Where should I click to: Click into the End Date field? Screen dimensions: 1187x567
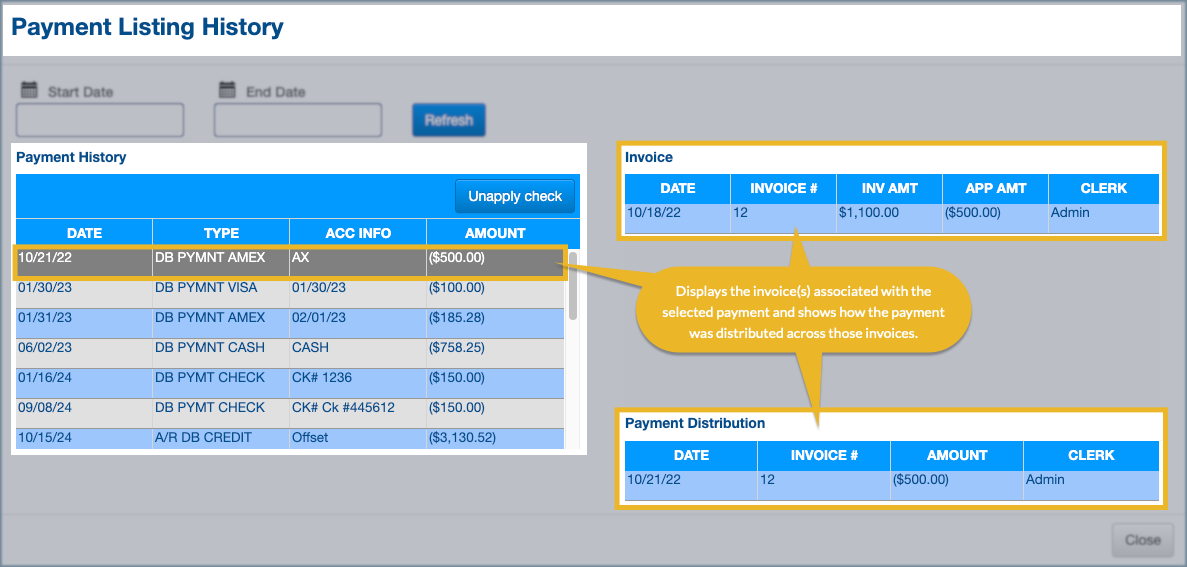coord(298,120)
